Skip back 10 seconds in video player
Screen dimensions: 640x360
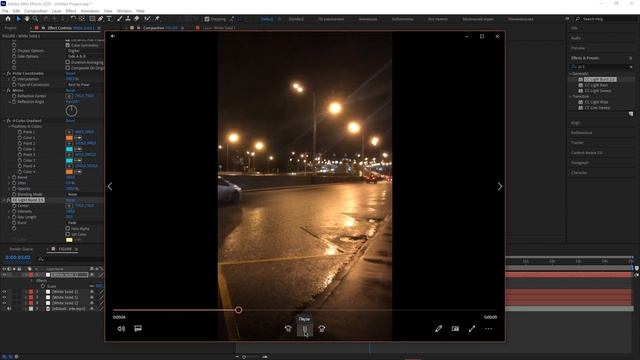pyautogui.click(x=288, y=329)
